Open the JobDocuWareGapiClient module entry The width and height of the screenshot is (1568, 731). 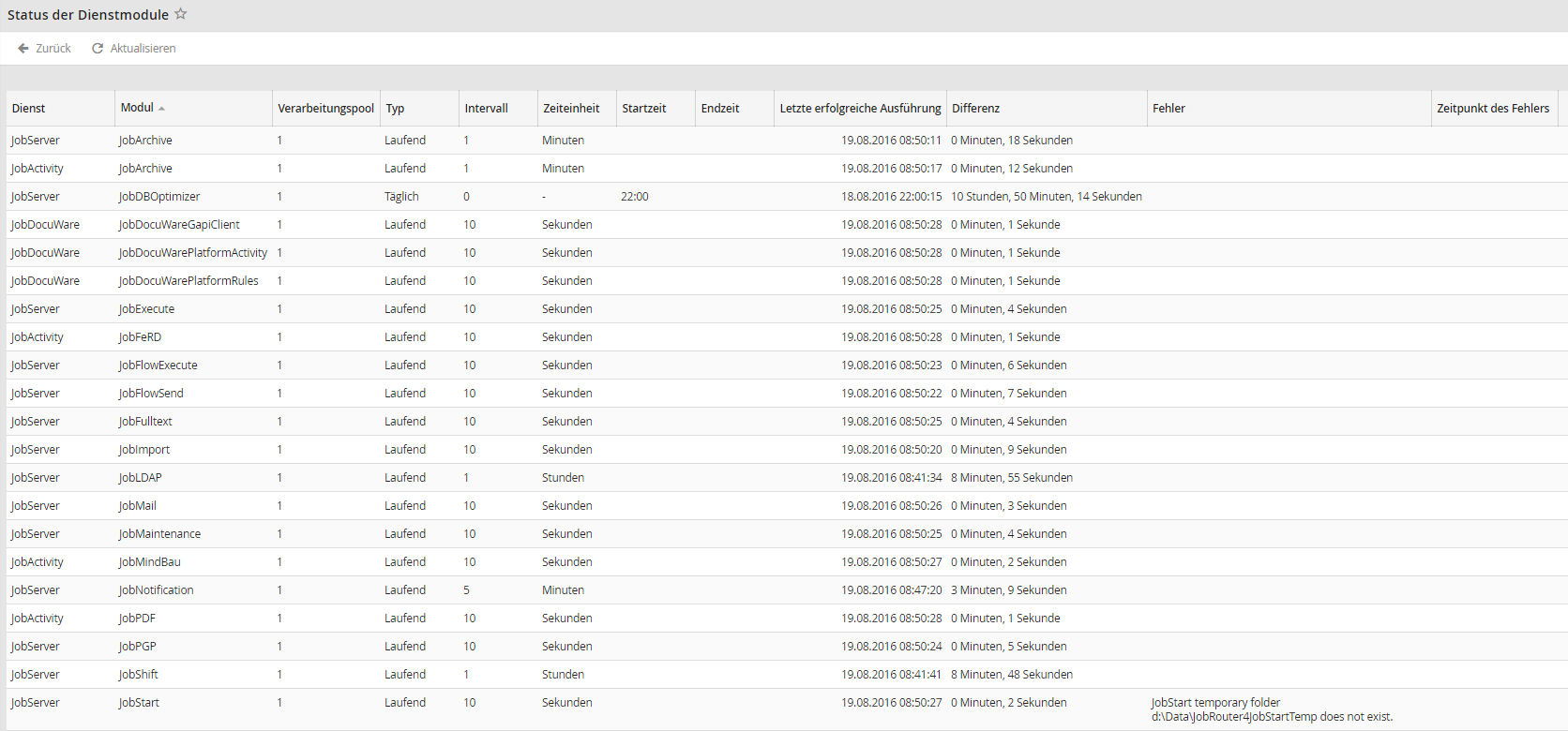point(179,225)
